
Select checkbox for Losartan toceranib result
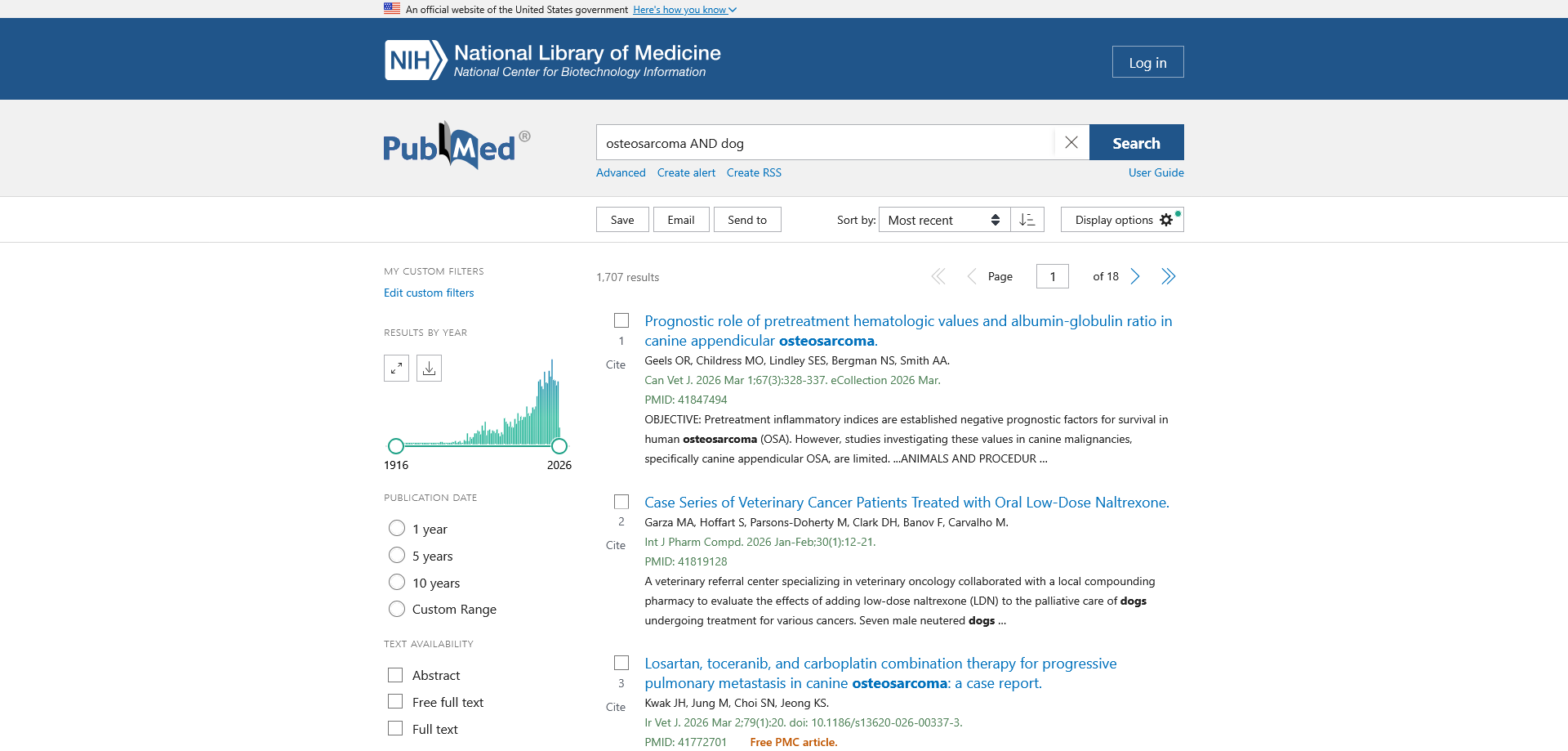(621, 663)
